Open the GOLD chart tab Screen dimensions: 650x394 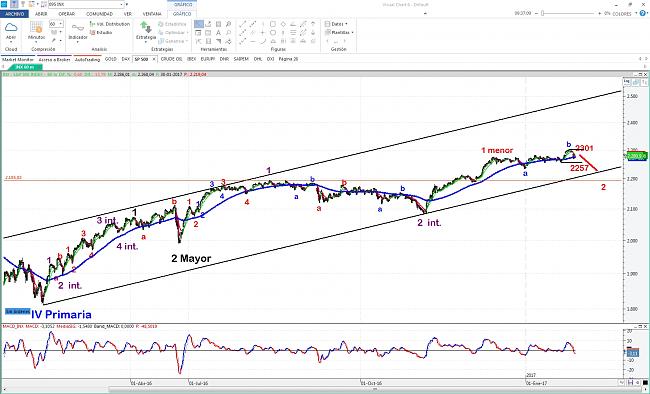[110, 59]
